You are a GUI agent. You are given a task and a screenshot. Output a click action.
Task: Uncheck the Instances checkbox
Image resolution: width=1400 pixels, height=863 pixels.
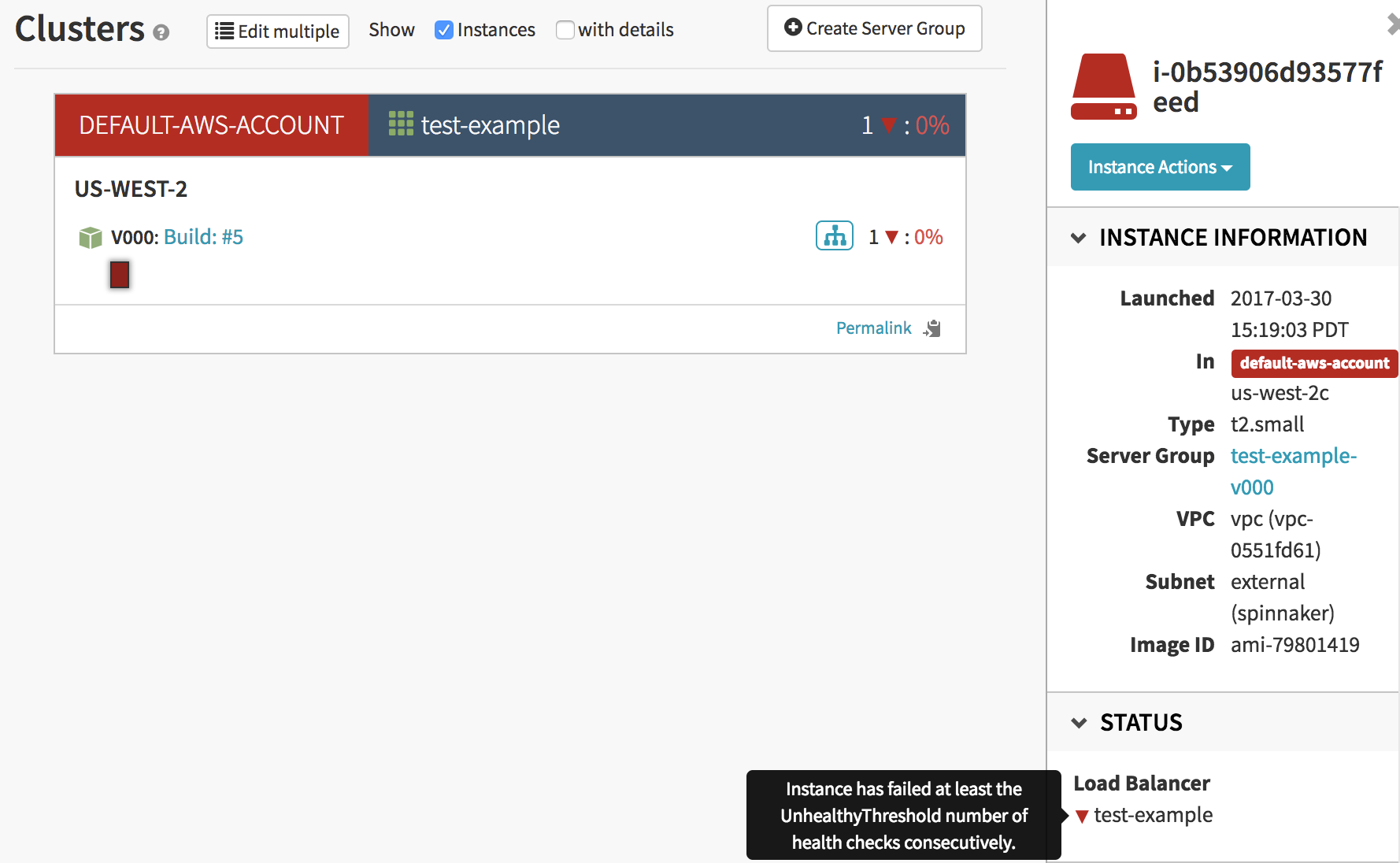[x=444, y=30]
